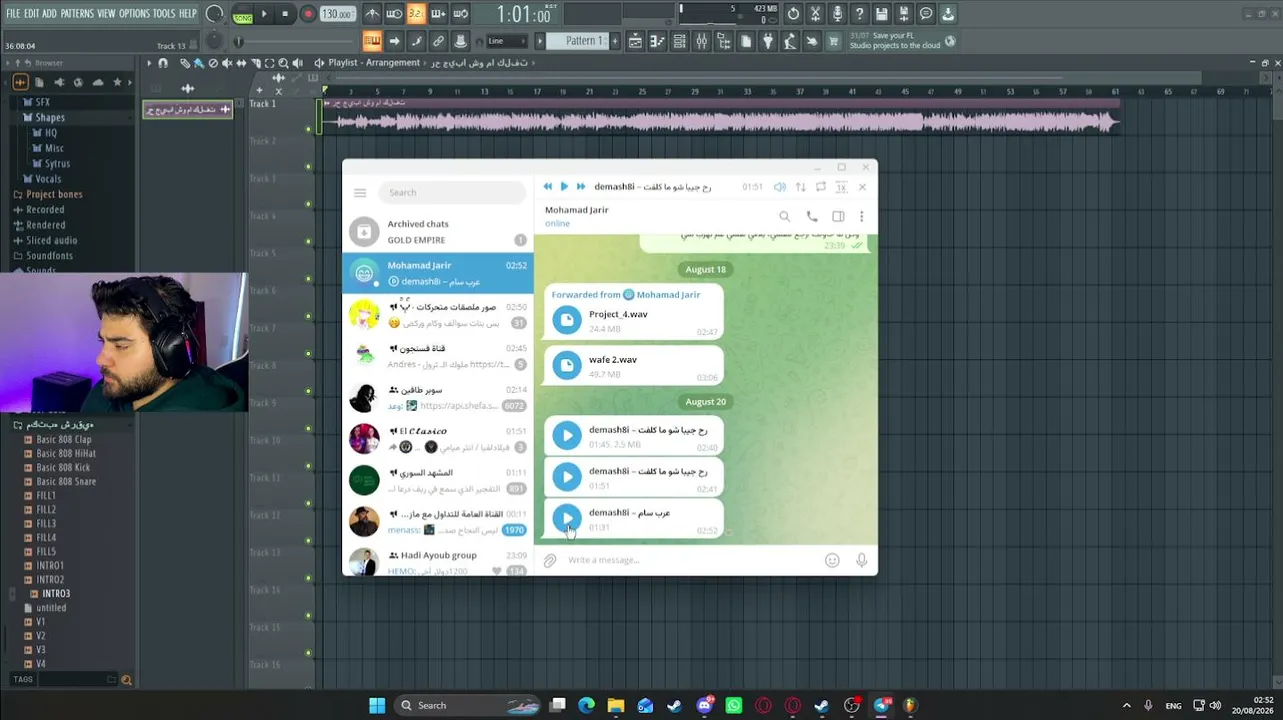Screen dimensions: 1283x720
Task: Play the demash8i track dated 02:52
Action: [567, 518]
